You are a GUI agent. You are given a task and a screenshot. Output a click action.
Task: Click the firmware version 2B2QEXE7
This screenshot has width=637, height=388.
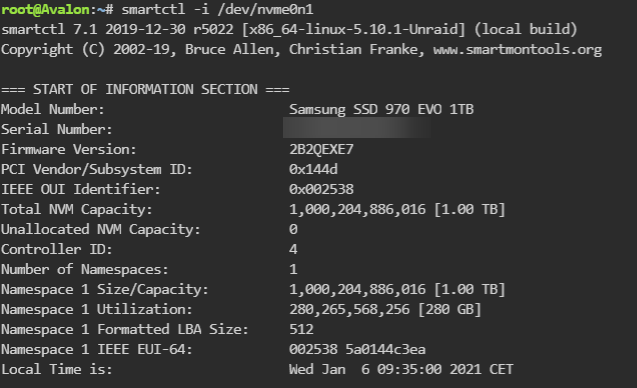click(x=321, y=149)
